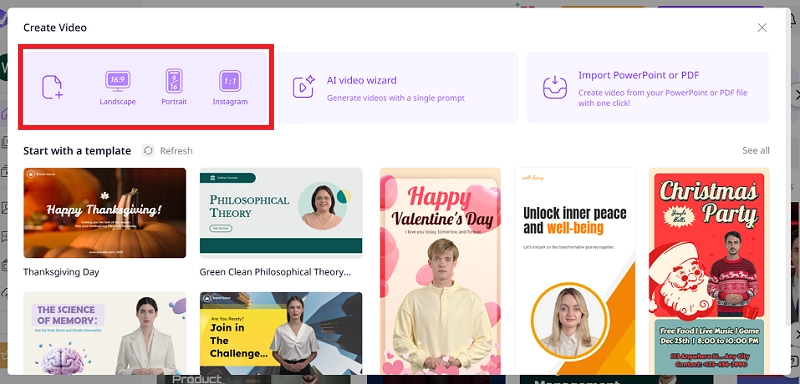Viewport: 800px width, 384px height.
Task: Open The Science of Memory template
Action: 105,334
